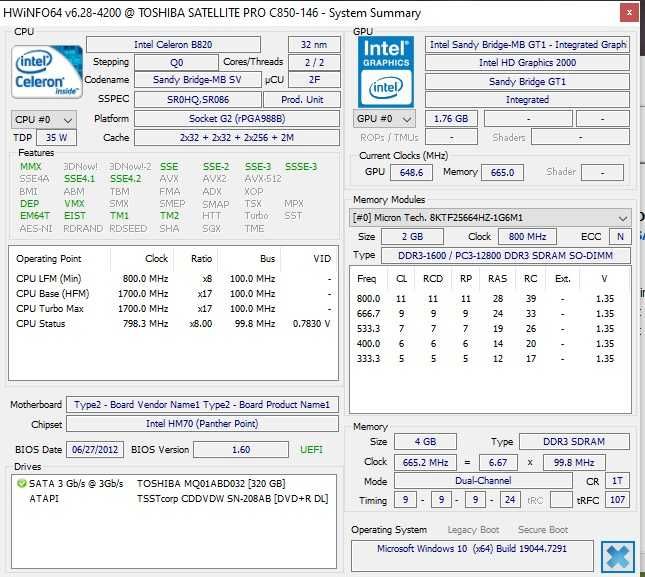
Task: Click the Intel HM70 (Panther Point) chipset field
Action: [x=202, y=424]
